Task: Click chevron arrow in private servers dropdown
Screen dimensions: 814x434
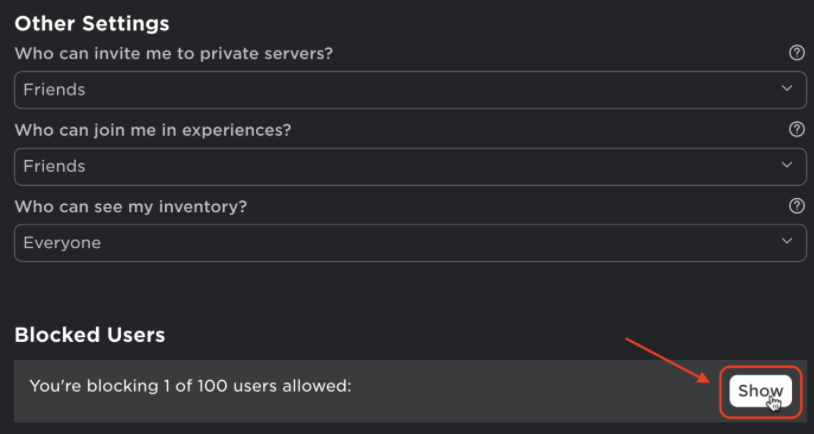Action: (x=787, y=88)
